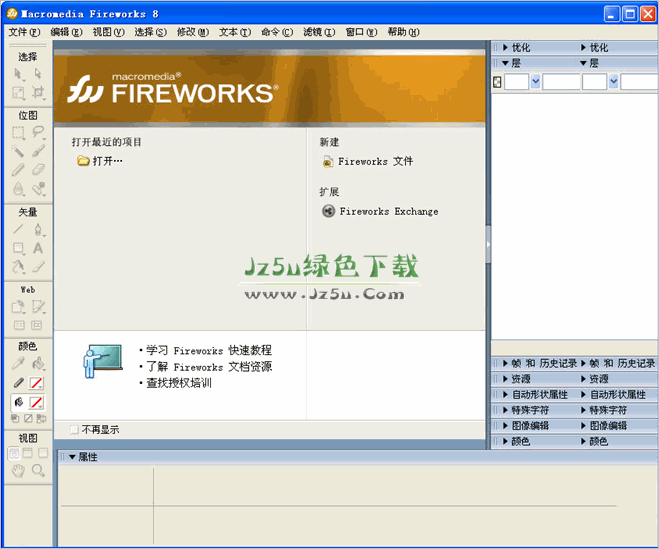This screenshot has width=659, height=549.
Task: Select the Text tool (A)
Action: tap(38, 248)
